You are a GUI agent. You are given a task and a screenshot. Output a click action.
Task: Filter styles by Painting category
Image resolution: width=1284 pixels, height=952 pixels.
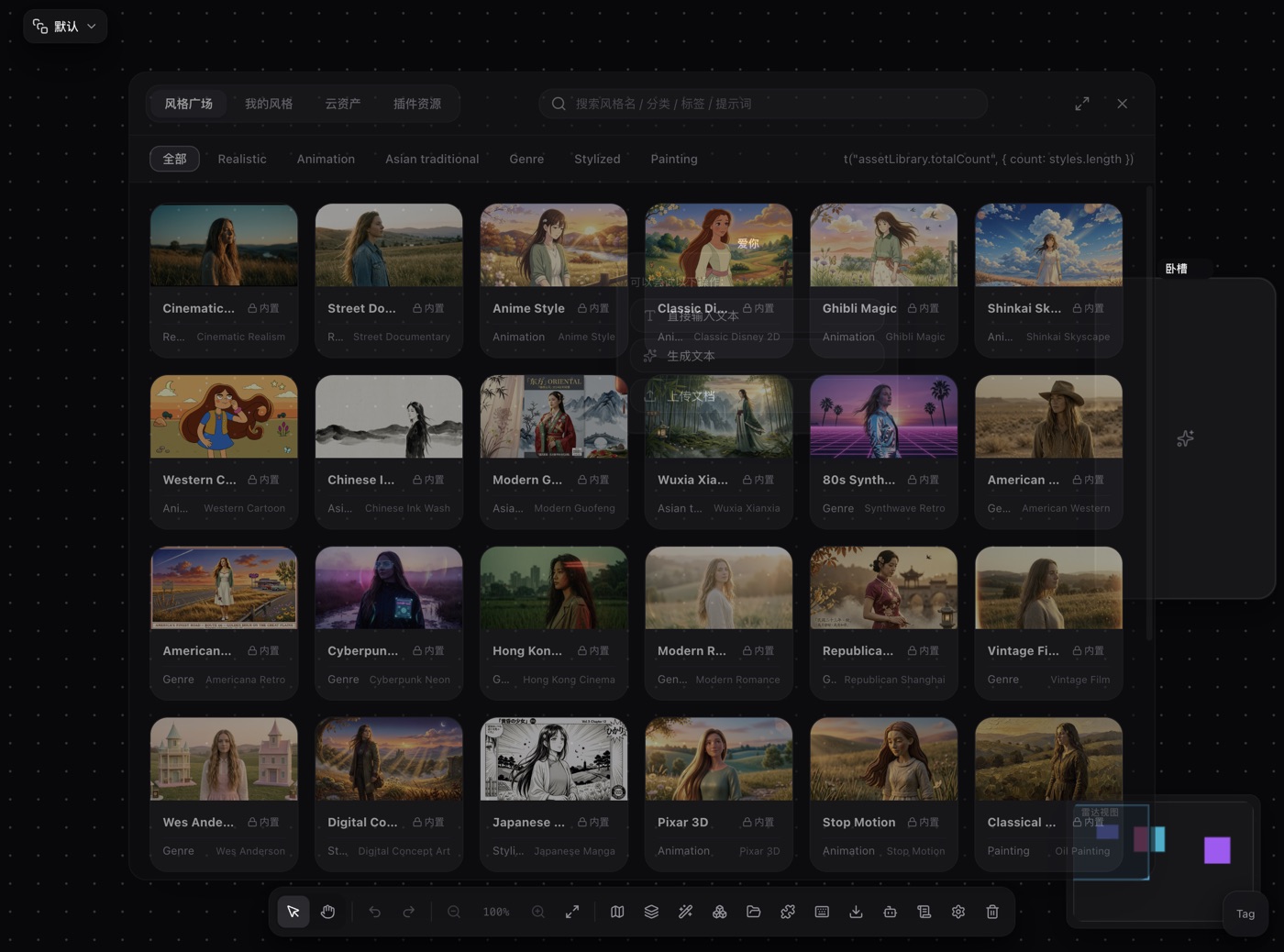(674, 159)
